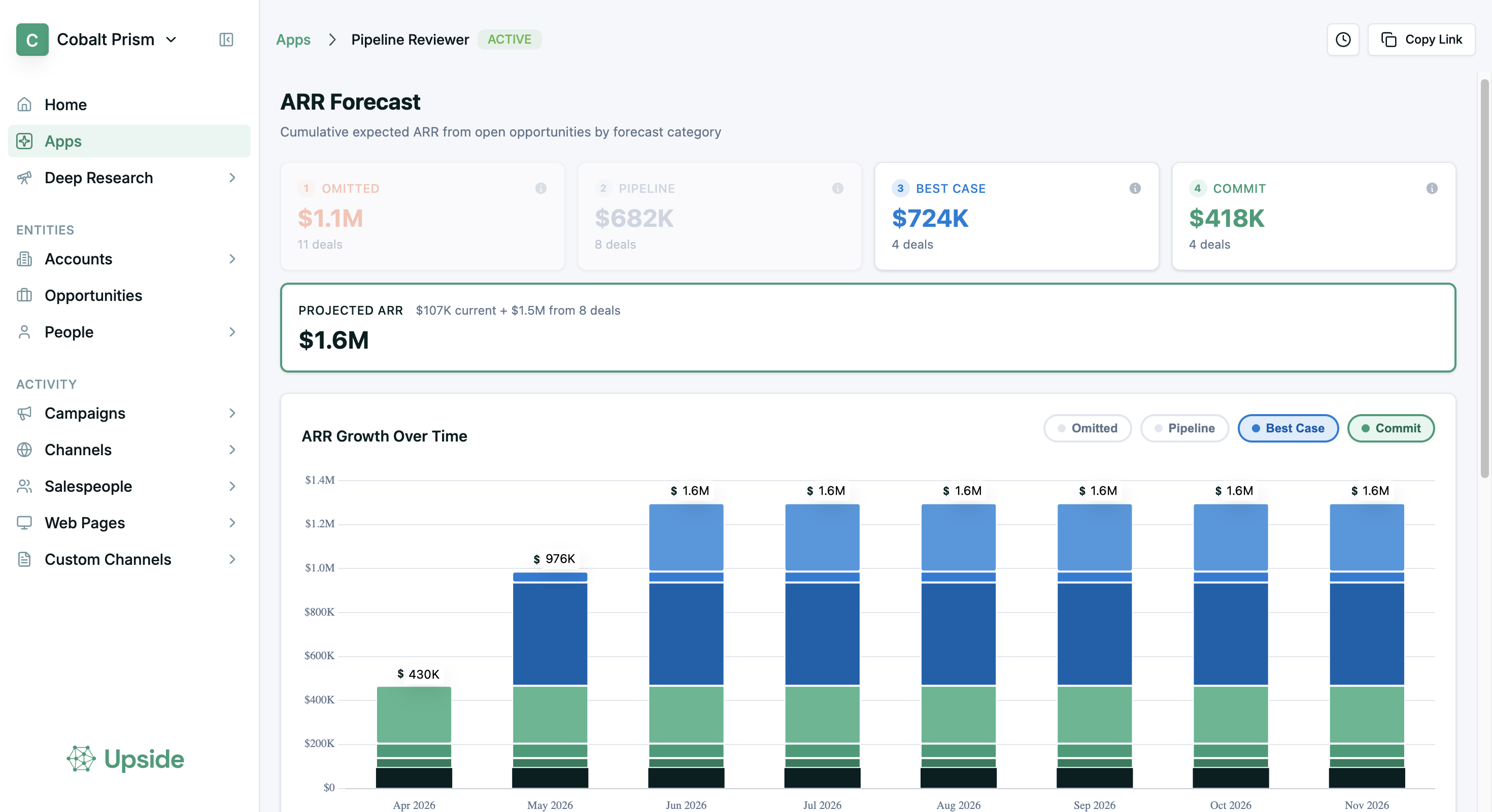The height and width of the screenshot is (812, 1492).
Task: Open the Cobalt Prism workspace dropdown
Action: [171, 40]
